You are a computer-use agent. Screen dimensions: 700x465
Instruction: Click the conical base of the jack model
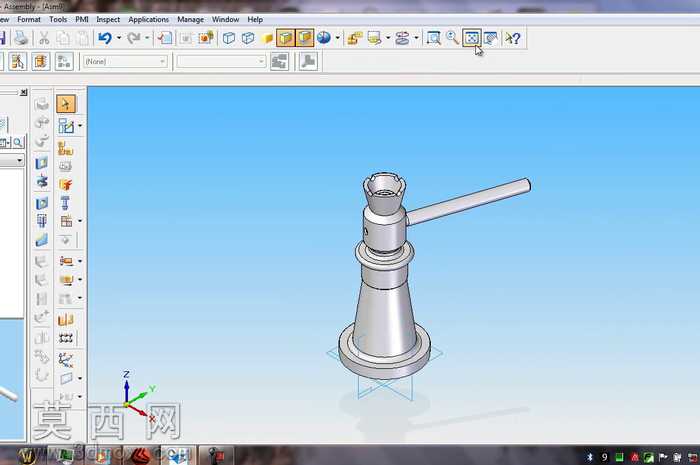click(x=385, y=321)
